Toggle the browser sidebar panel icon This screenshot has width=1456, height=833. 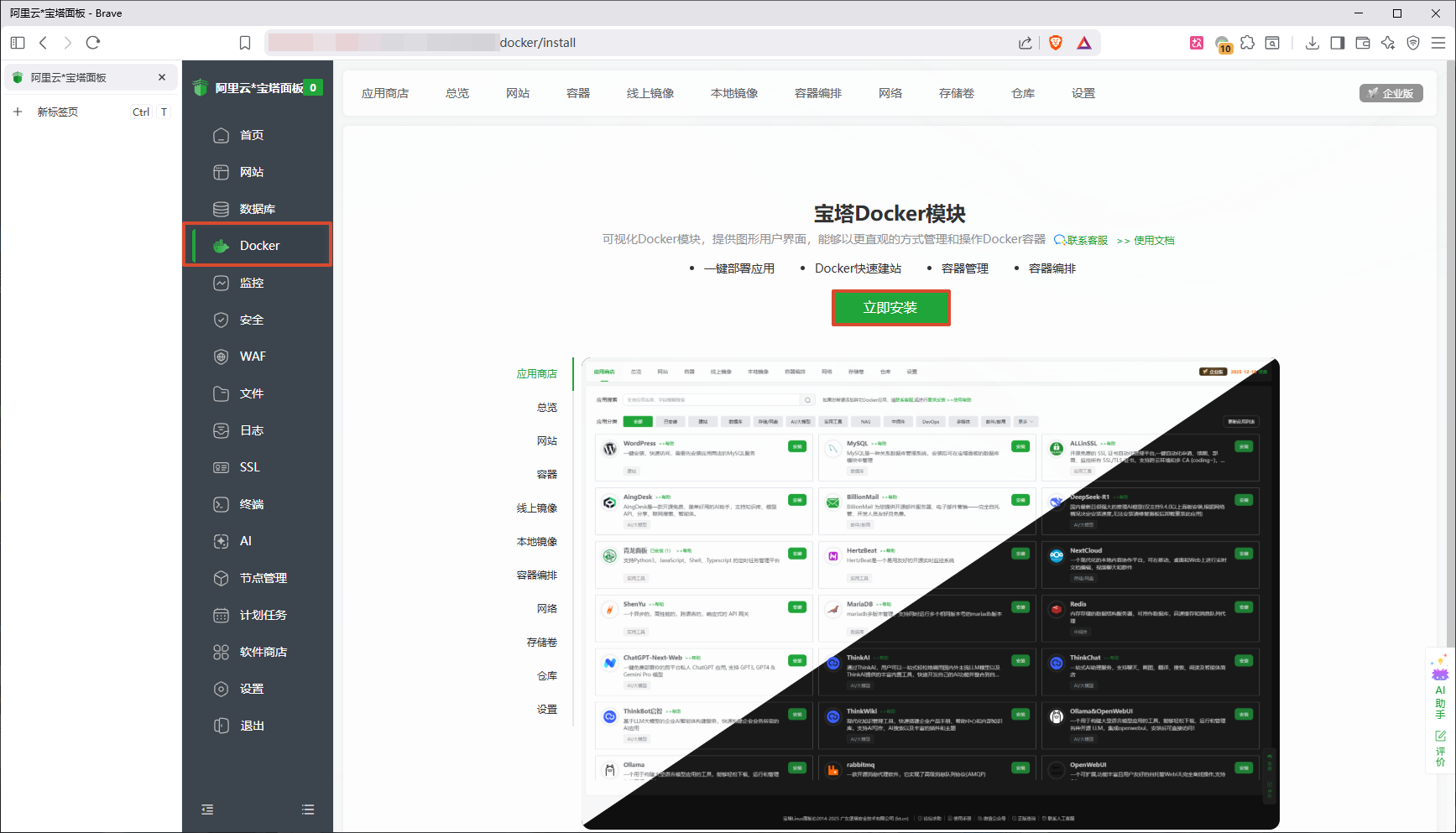[x=1338, y=43]
